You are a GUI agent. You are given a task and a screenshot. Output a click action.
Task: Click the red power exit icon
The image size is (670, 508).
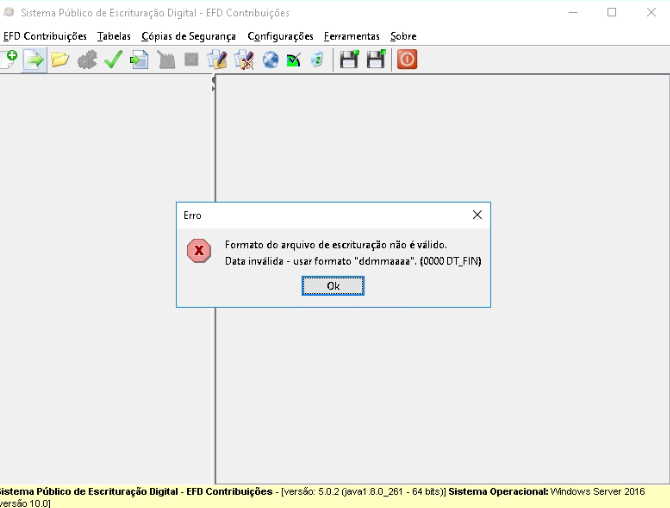(x=407, y=59)
